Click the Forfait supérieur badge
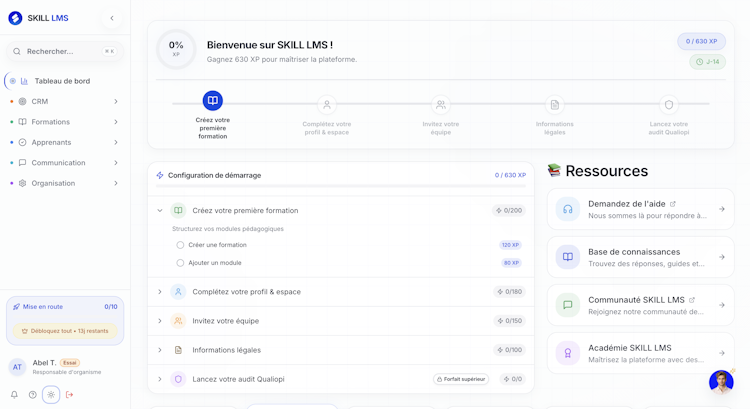This screenshot has width=750, height=409. (x=461, y=379)
